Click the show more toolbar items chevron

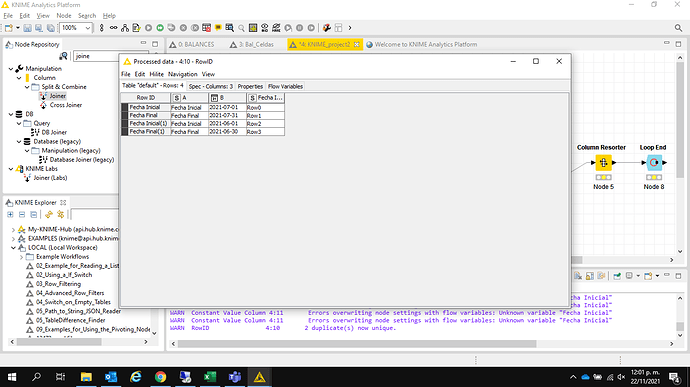tap(350, 28)
